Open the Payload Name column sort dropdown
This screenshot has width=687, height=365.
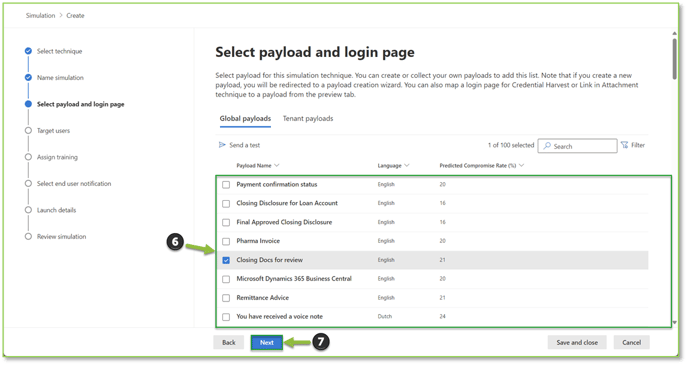pos(276,166)
